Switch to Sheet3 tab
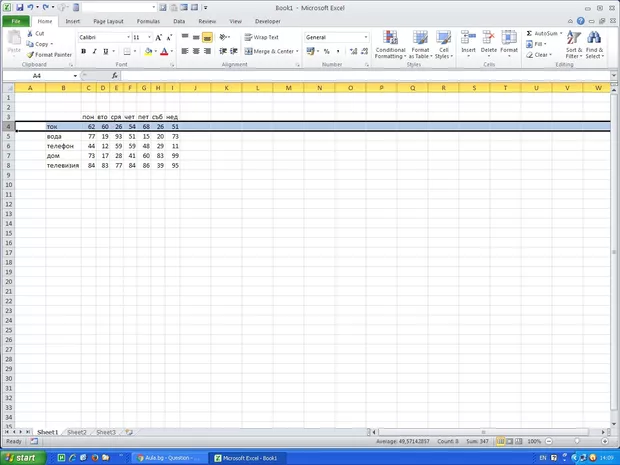 (106, 432)
